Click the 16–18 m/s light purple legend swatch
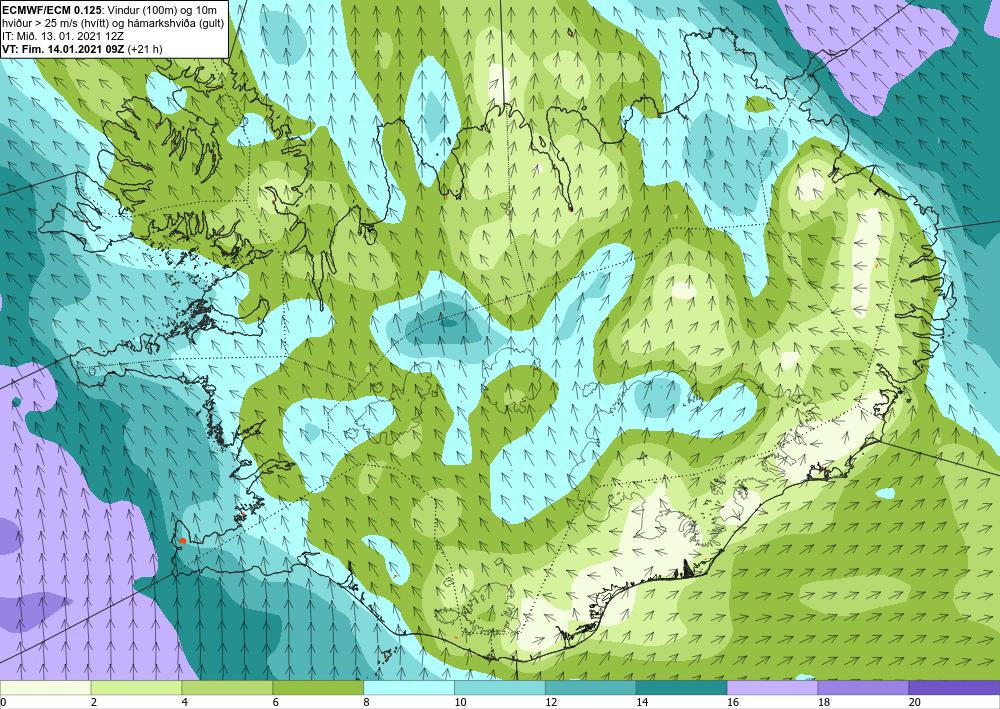1000x709 pixels. coord(772,688)
